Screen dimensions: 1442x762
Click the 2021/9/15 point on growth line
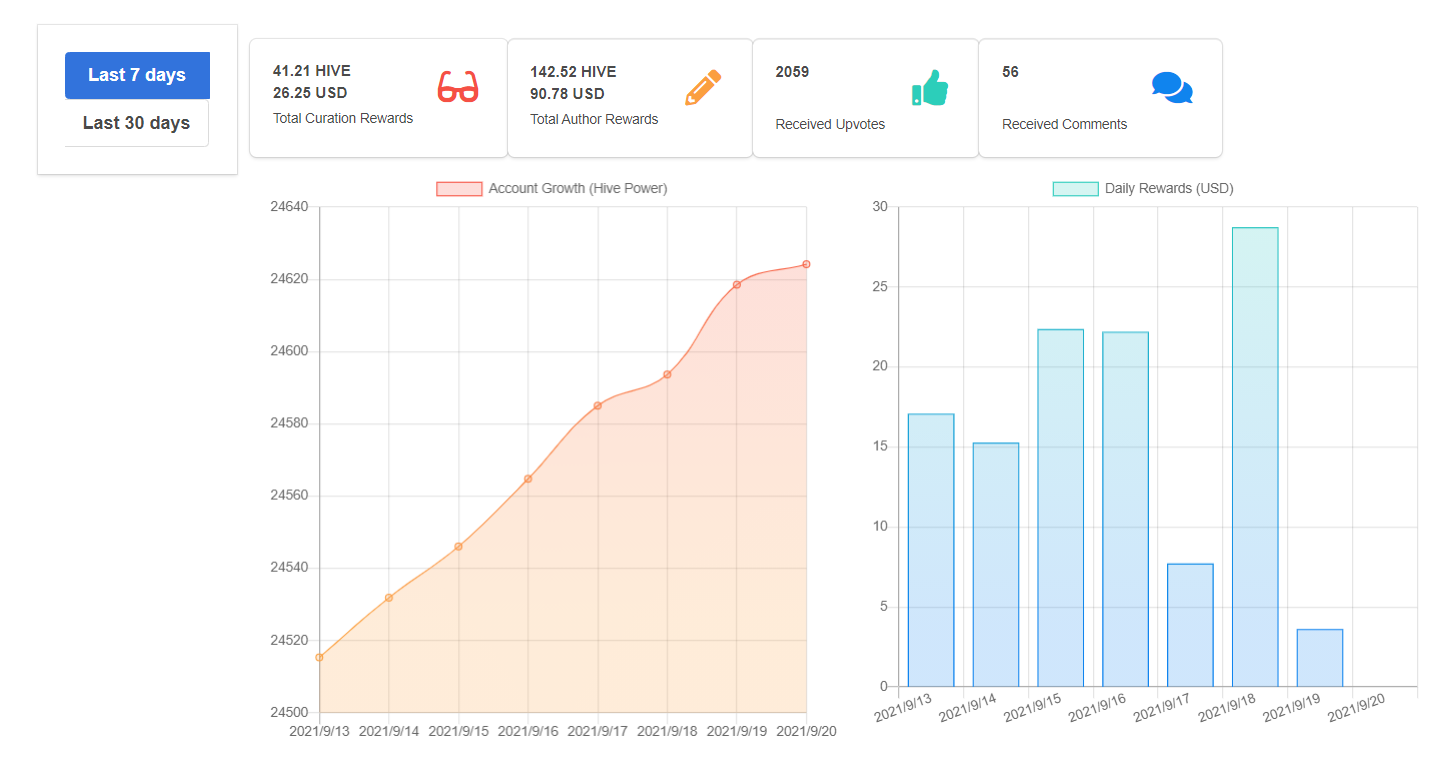pyautogui.click(x=458, y=546)
